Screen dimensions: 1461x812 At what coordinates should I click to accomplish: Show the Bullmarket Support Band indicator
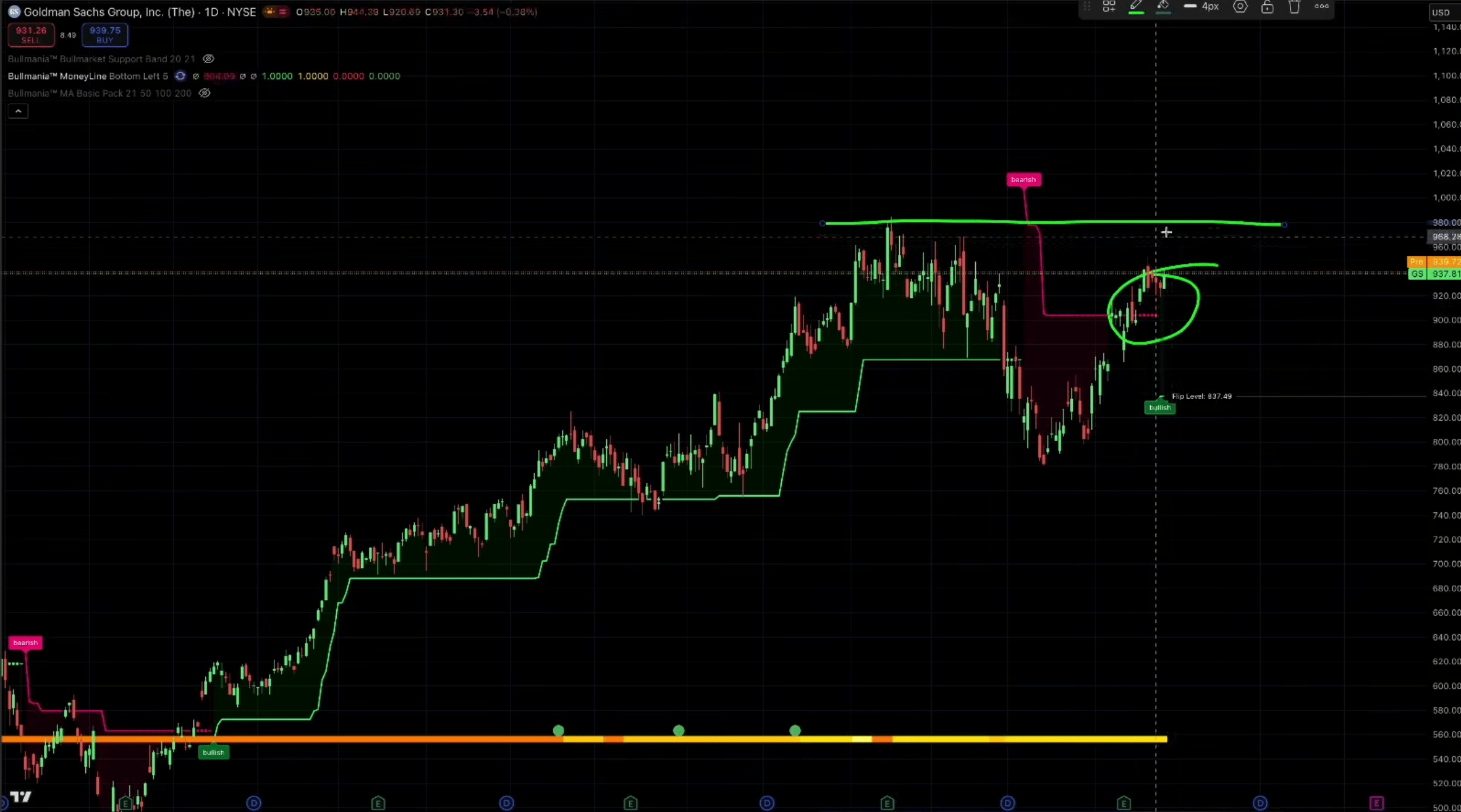(x=208, y=59)
